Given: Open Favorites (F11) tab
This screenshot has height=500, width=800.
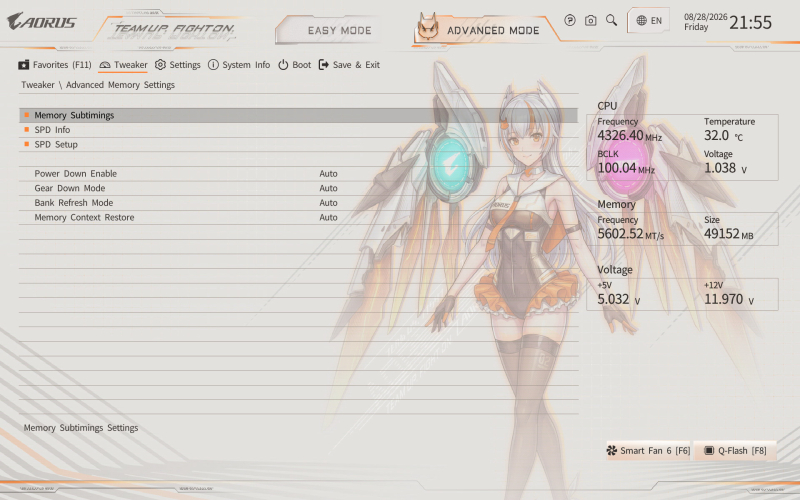Looking at the screenshot, I should coord(55,65).
